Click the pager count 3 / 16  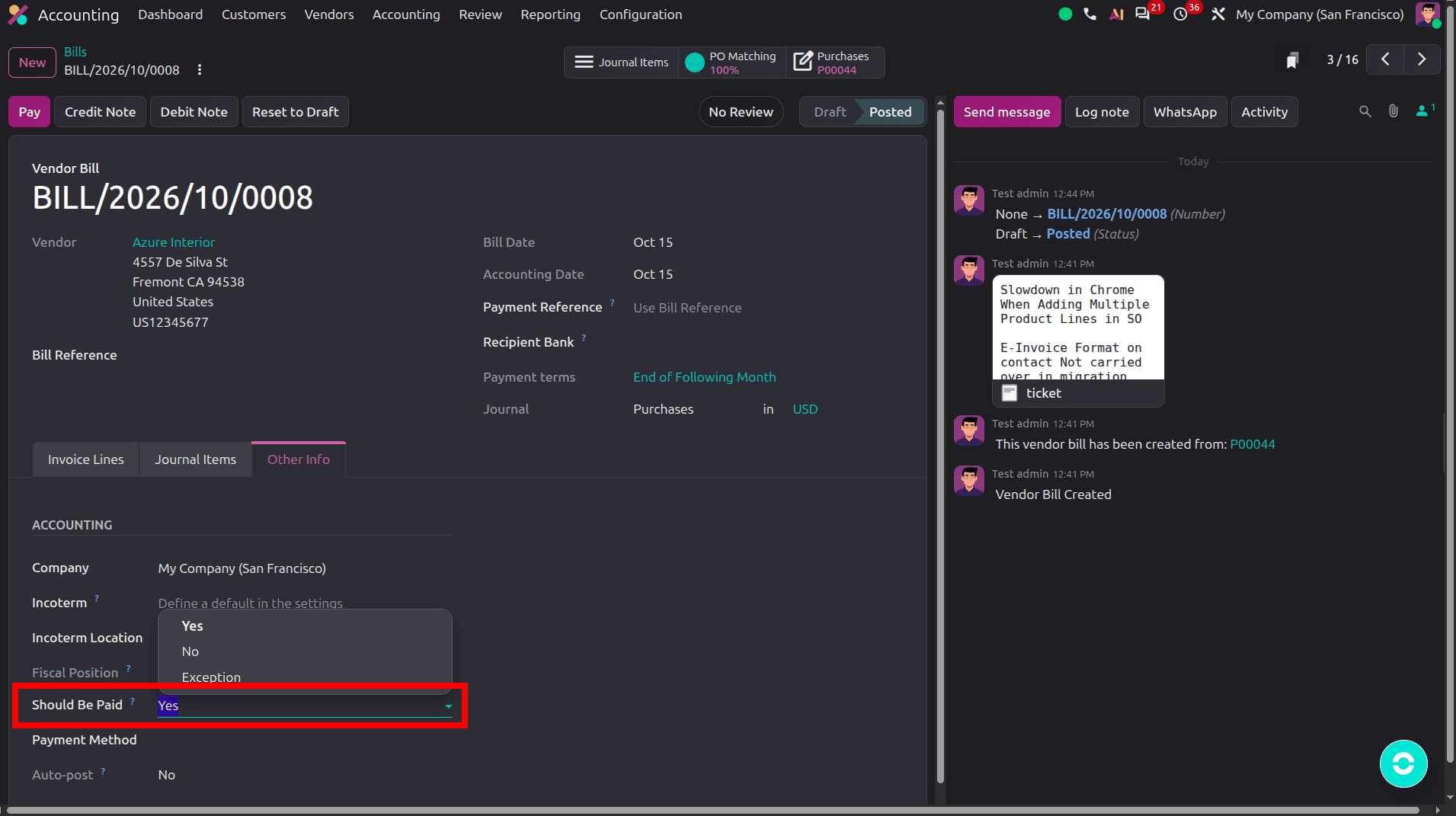pos(1342,59)
